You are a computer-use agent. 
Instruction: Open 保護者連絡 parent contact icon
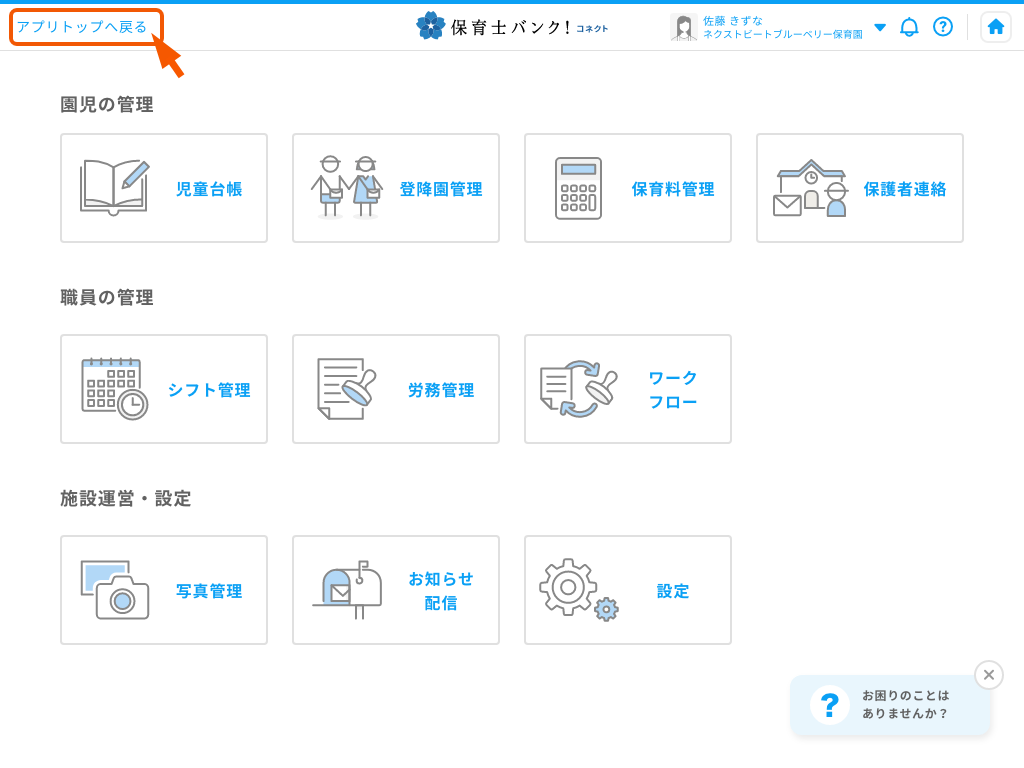(810, 188)
